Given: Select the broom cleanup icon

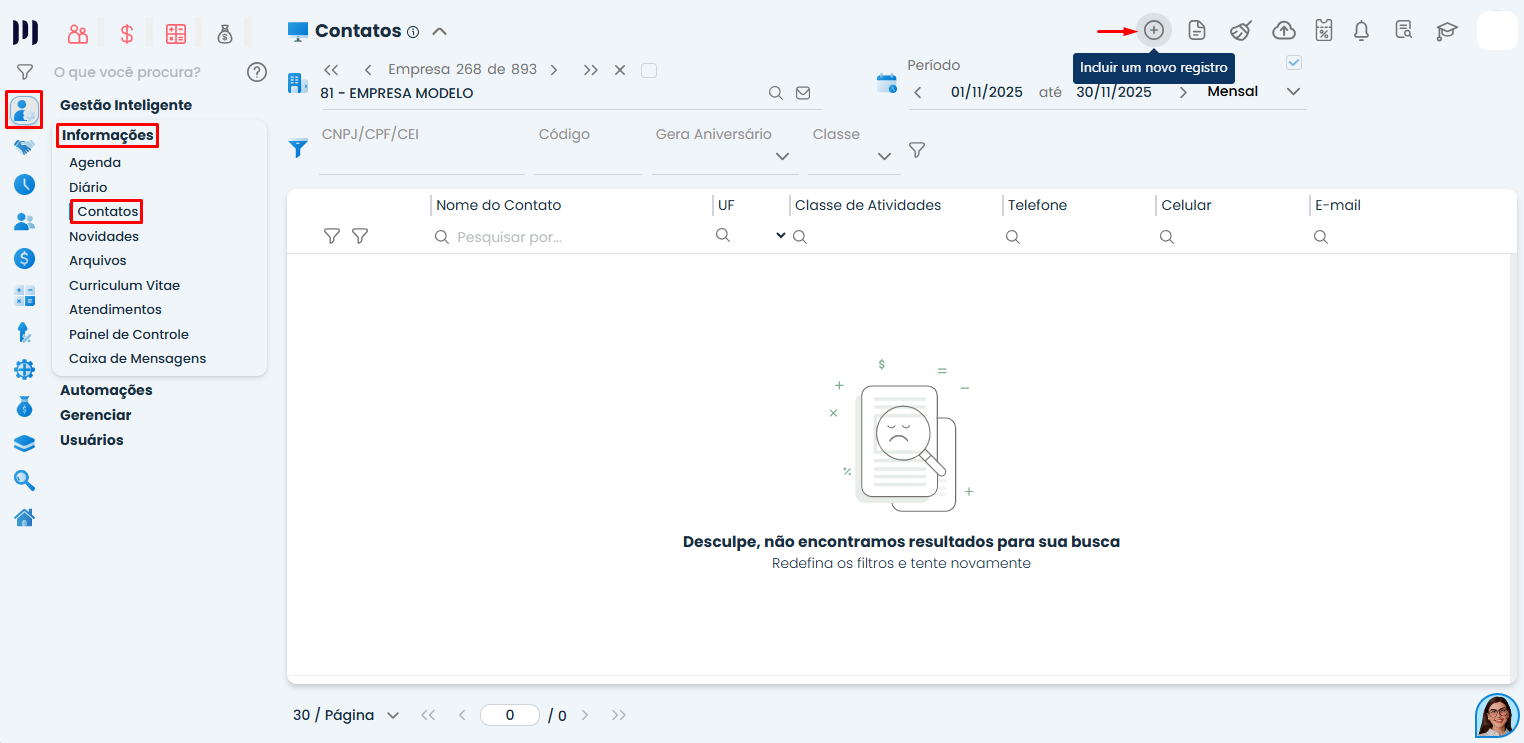Looking at the screenshot, I should point(1240,31).
